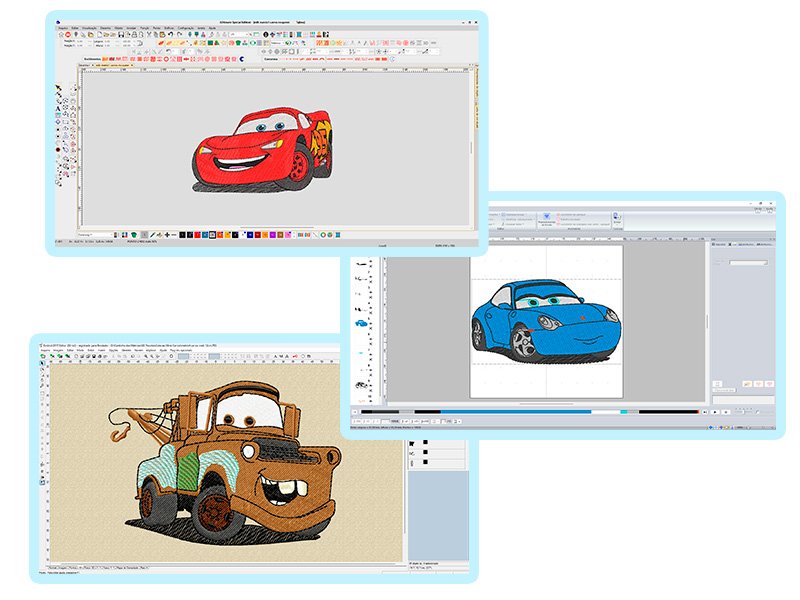Click the blue car thumbnail in the left object list
The image size is (800, 600).
(x=359, y=323)
